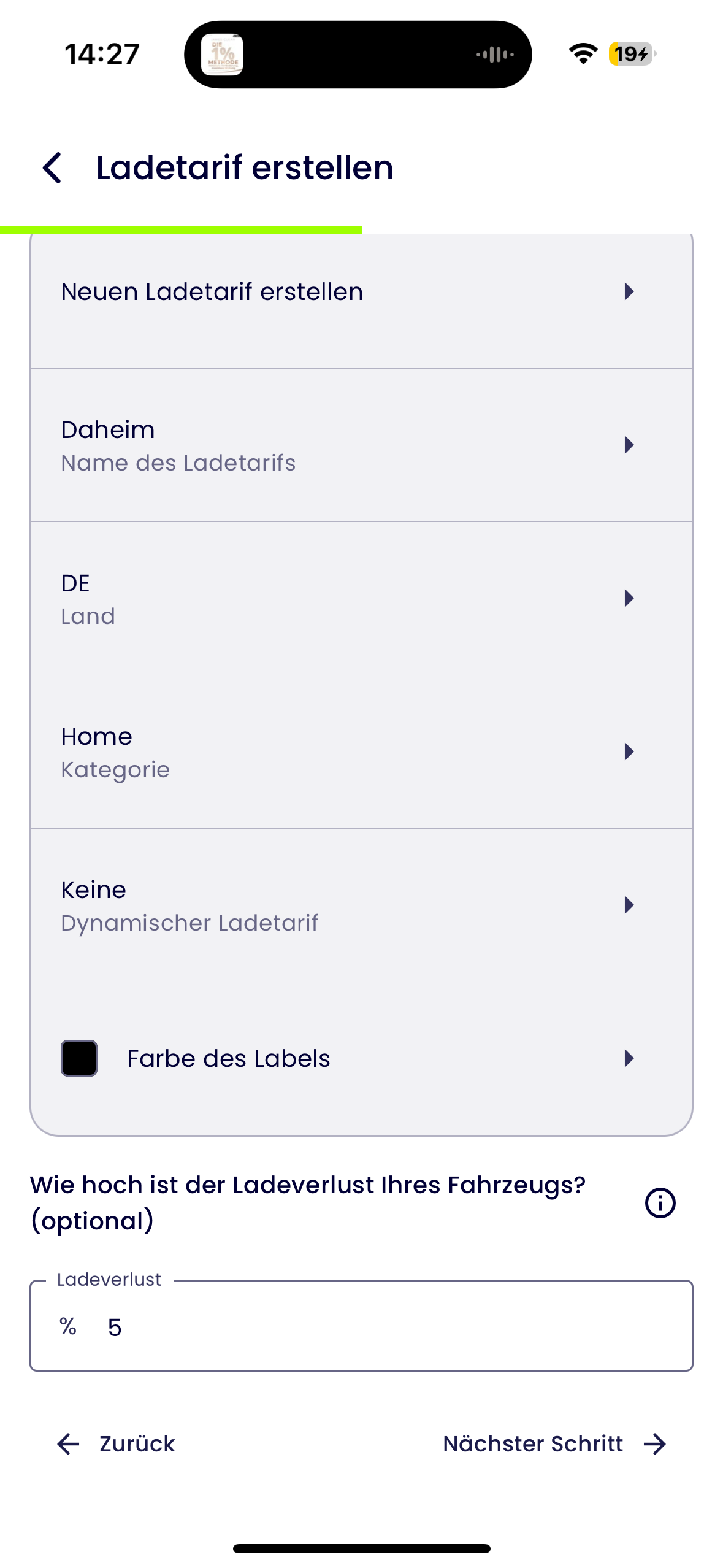Expand the Daheim tariff name arrow
The image size is (723, 1568).
[629, 445]
